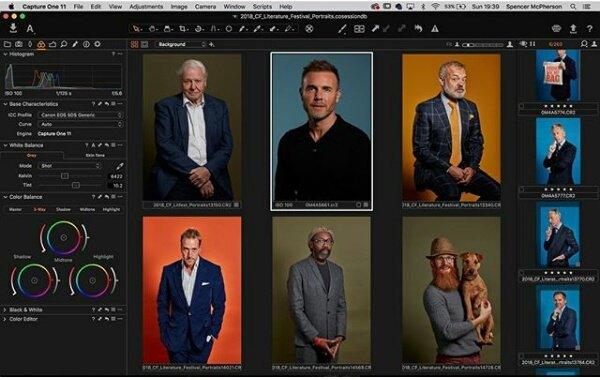This screenshot has width=600, height=380.
Task: Select the White balance picker cursor tool
Action: (258, 29)
